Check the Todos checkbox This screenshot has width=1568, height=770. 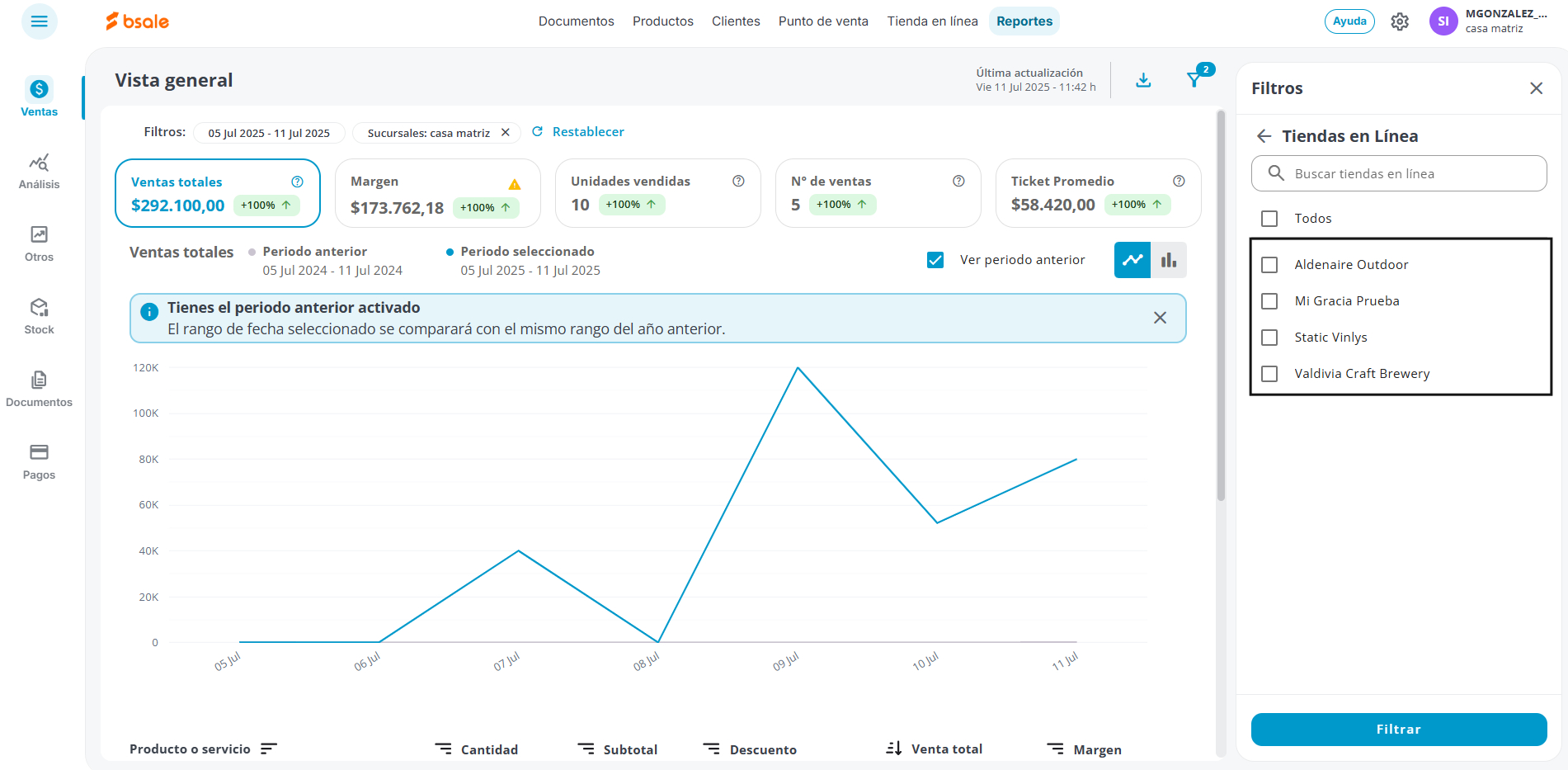(1269, 219)
